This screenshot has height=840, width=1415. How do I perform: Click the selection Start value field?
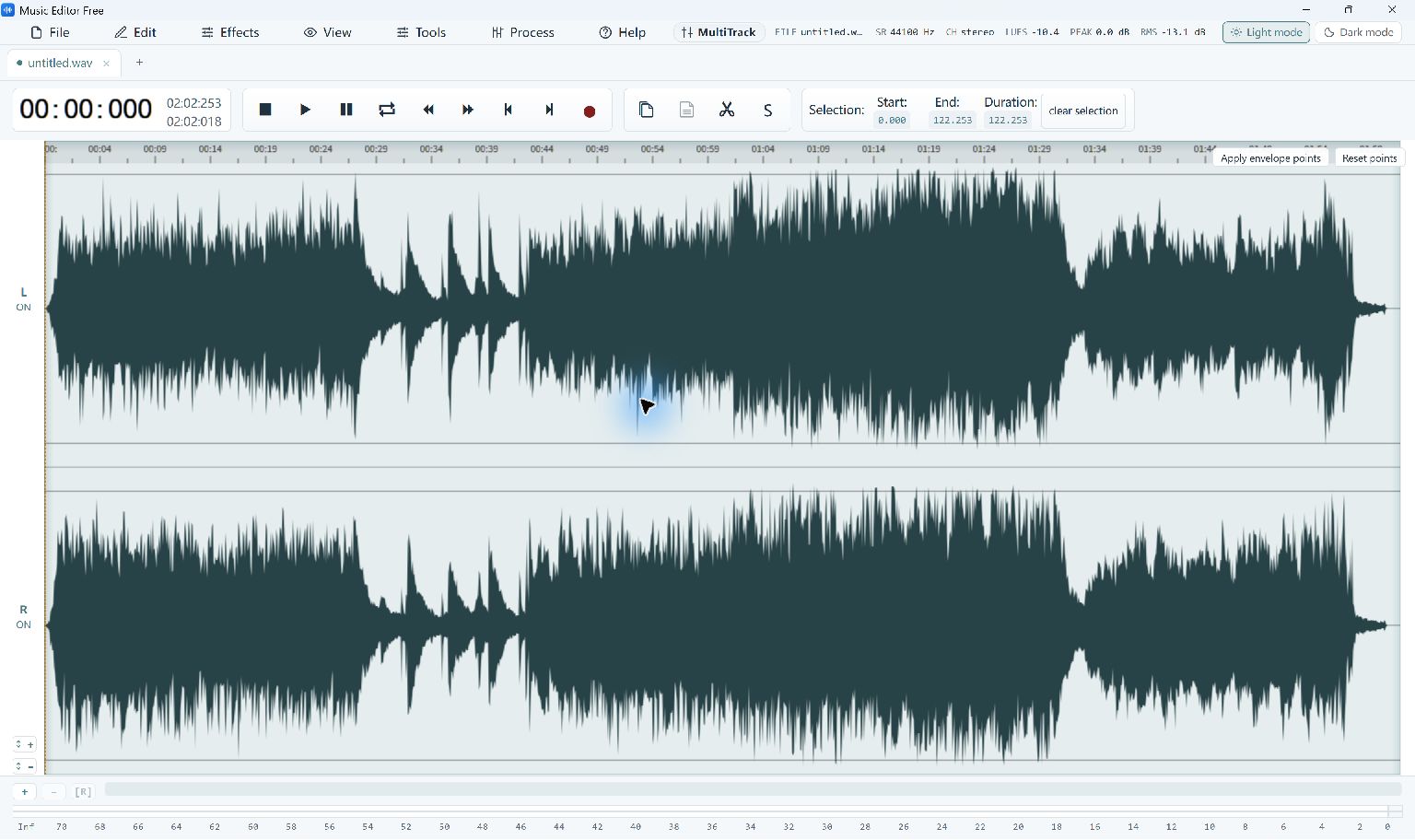coord(892,121)
